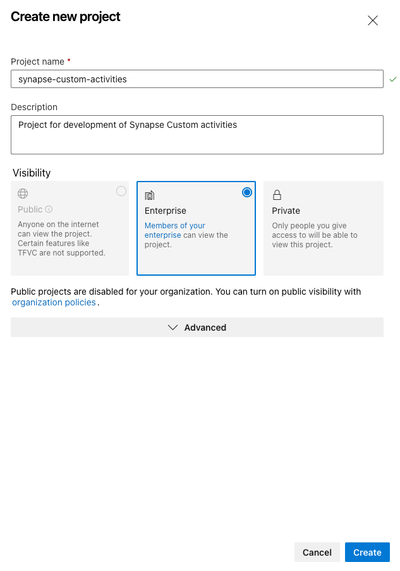Screen dimensions: 400x571
Task: Select the Public visibility radio button
Action: 121,191
